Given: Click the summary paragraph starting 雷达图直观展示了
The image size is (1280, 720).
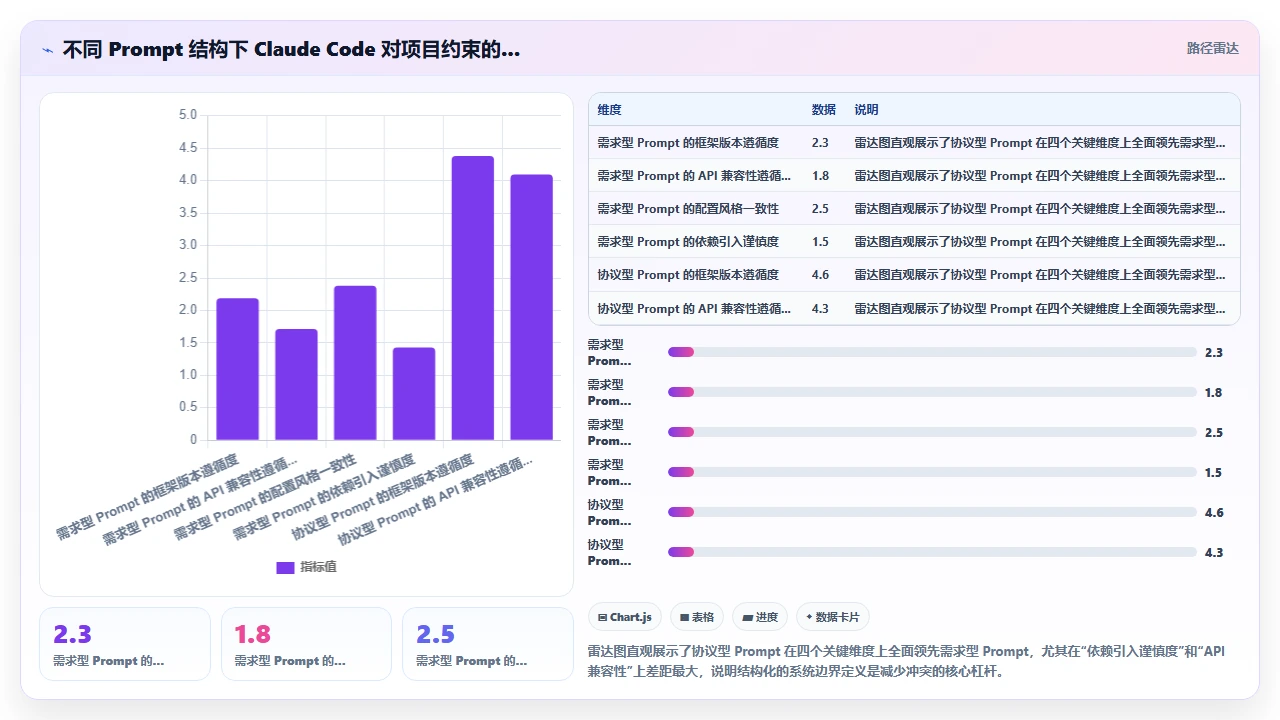Looking at the screenshot, I should 907,662.
